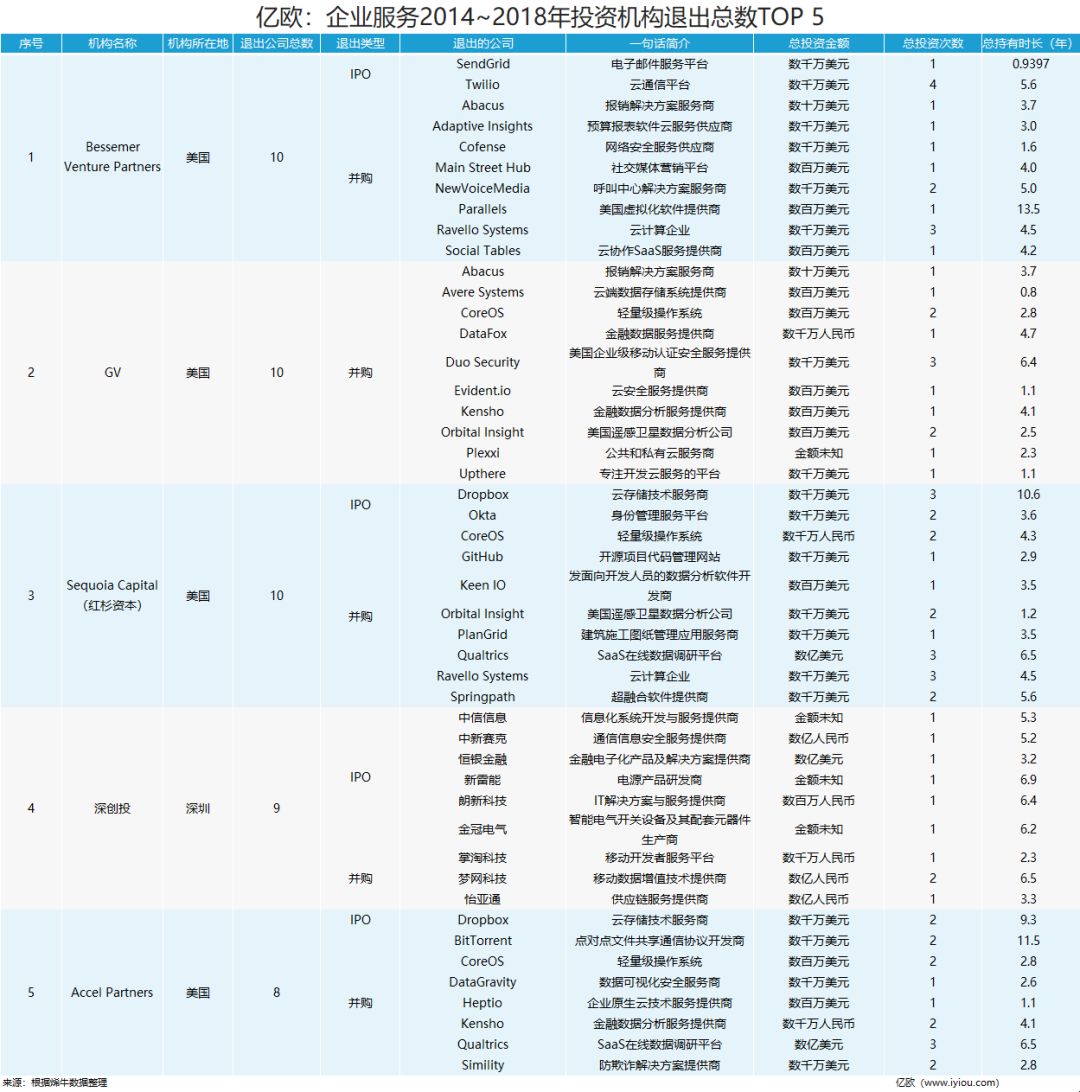Viewport: 1080px width, 1092px height.
Task: Click the 机构名称 column header
Action: [112, 44]
